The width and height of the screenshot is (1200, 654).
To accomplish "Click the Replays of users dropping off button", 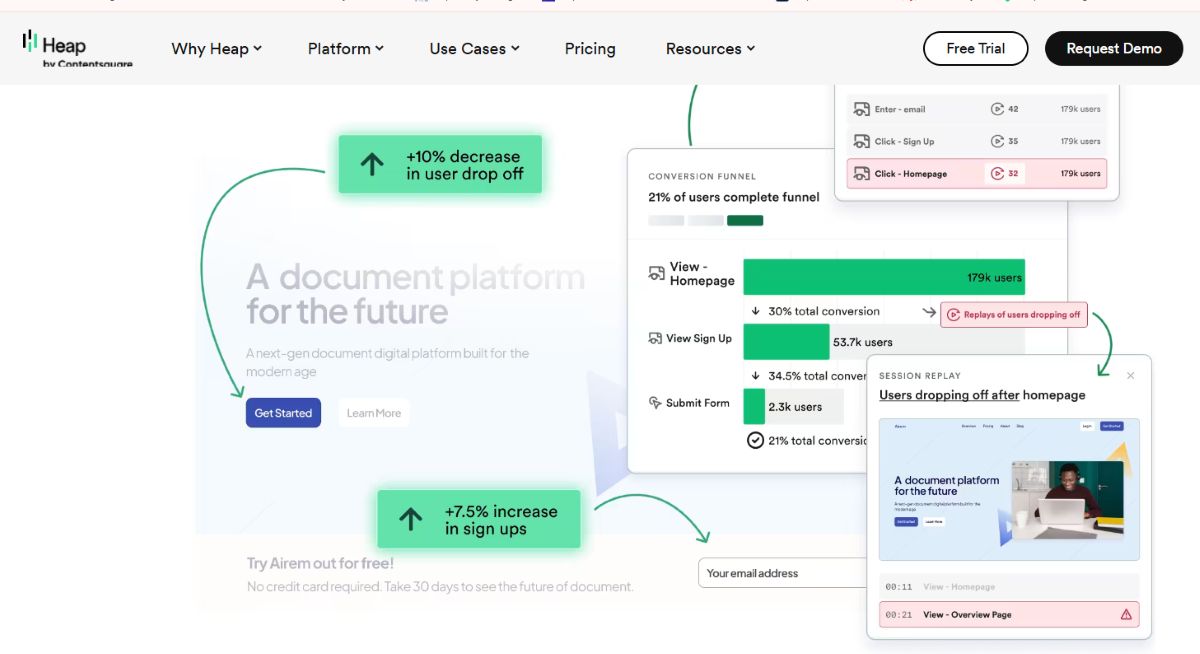I will [x=1013, y=314].
